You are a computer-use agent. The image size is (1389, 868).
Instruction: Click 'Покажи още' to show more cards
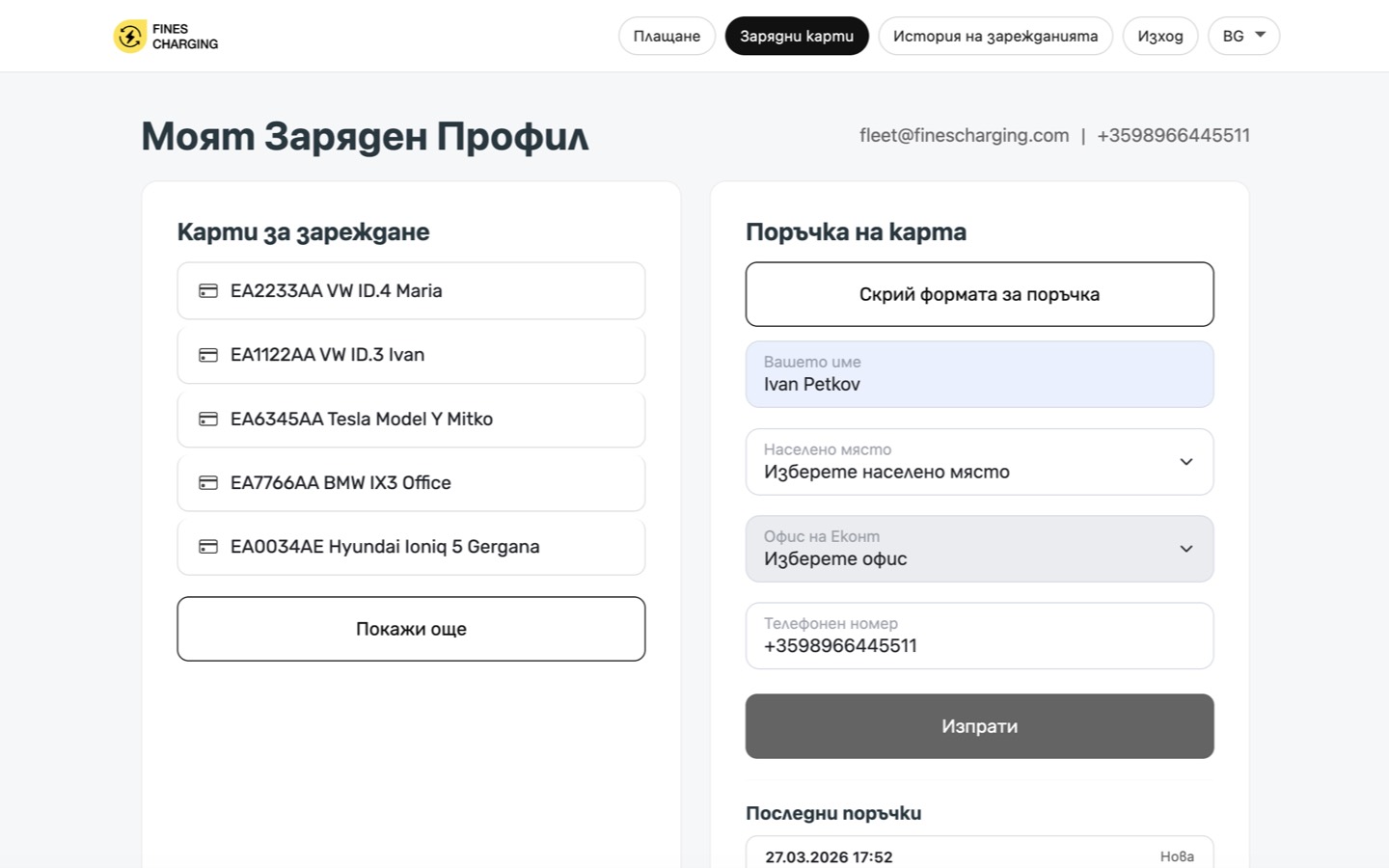(410, 629)
